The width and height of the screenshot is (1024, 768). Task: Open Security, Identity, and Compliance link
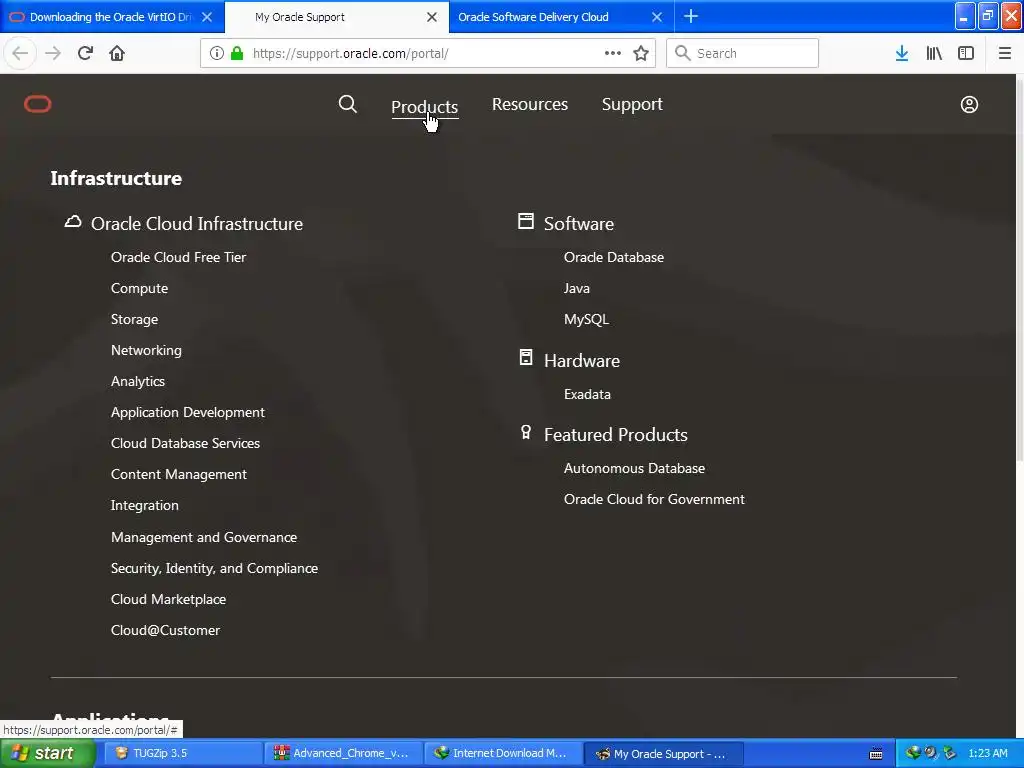pyautogui.click(x=214, y=569)
